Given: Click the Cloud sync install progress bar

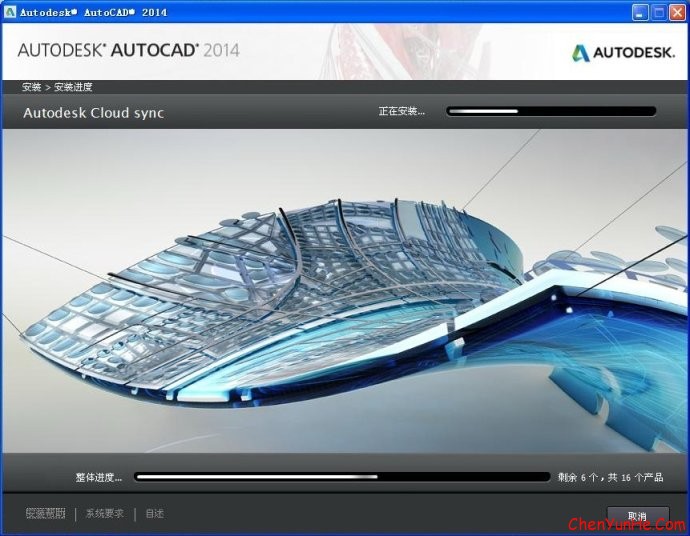Looking at the screenshot, I should [551, 111].
